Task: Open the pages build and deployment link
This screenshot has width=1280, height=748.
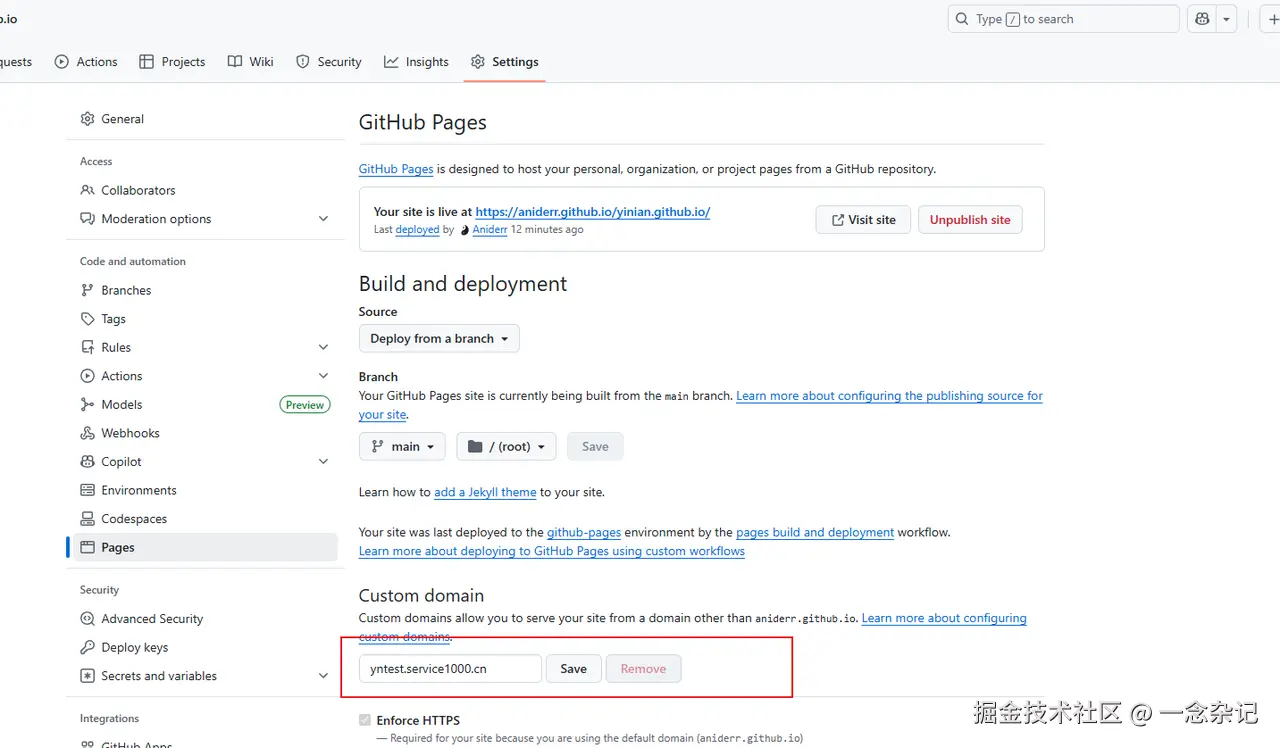Action: point(815,532)
